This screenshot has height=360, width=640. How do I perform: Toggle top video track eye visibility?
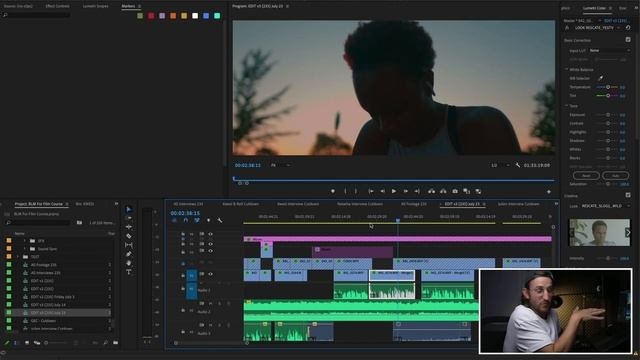pos(210,234)
